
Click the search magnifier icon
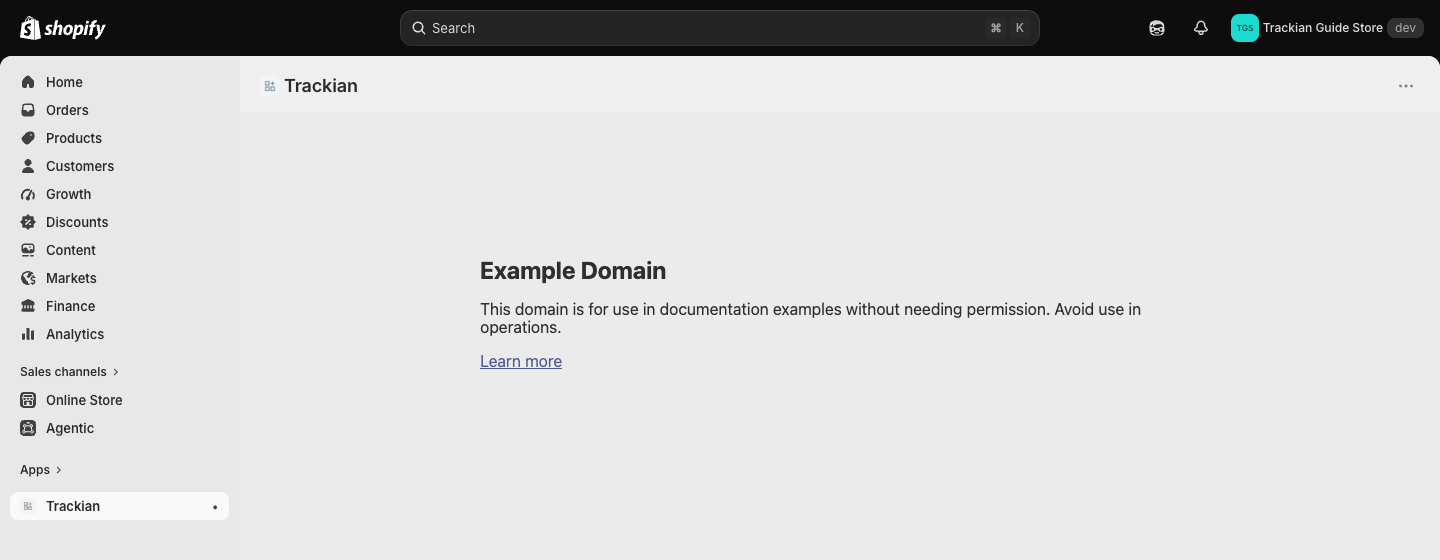tap(419, 28)
